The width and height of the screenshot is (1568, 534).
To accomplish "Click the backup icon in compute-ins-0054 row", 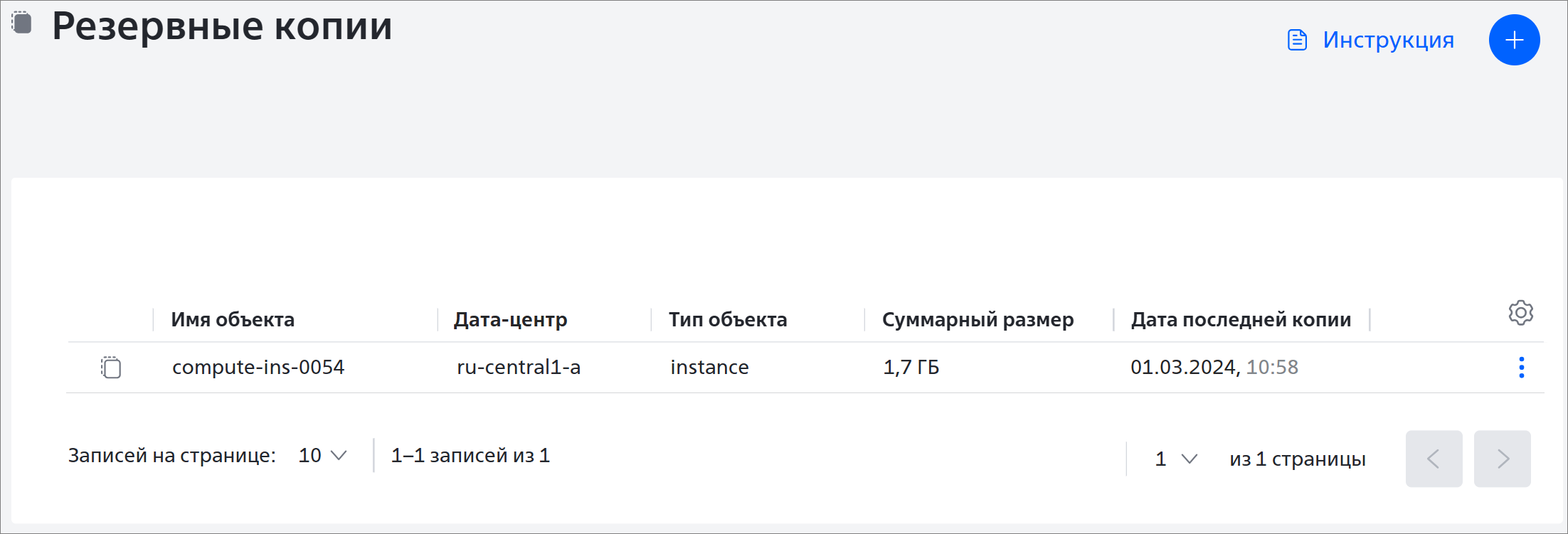I will pos(111,367).
